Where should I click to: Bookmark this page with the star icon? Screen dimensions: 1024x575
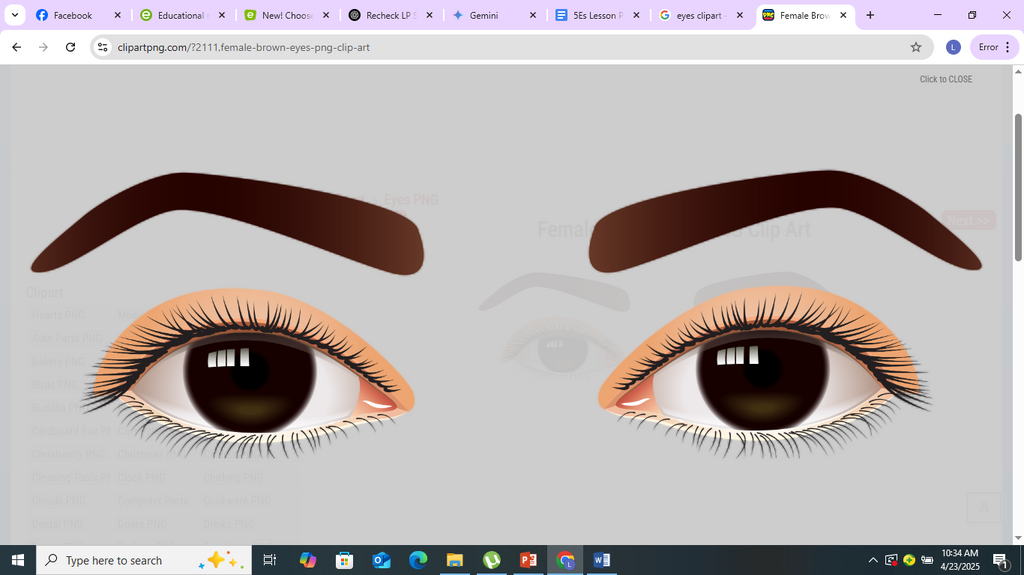tap(916, 47)
